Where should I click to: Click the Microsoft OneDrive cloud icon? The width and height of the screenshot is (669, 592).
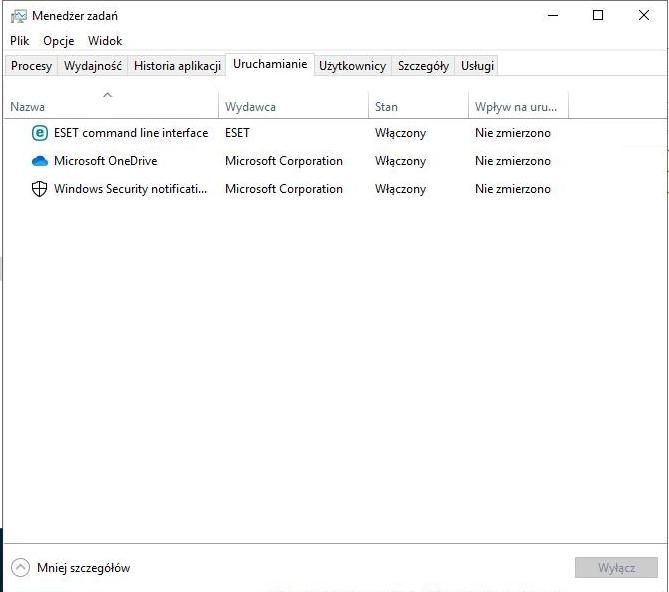[40, 161]
